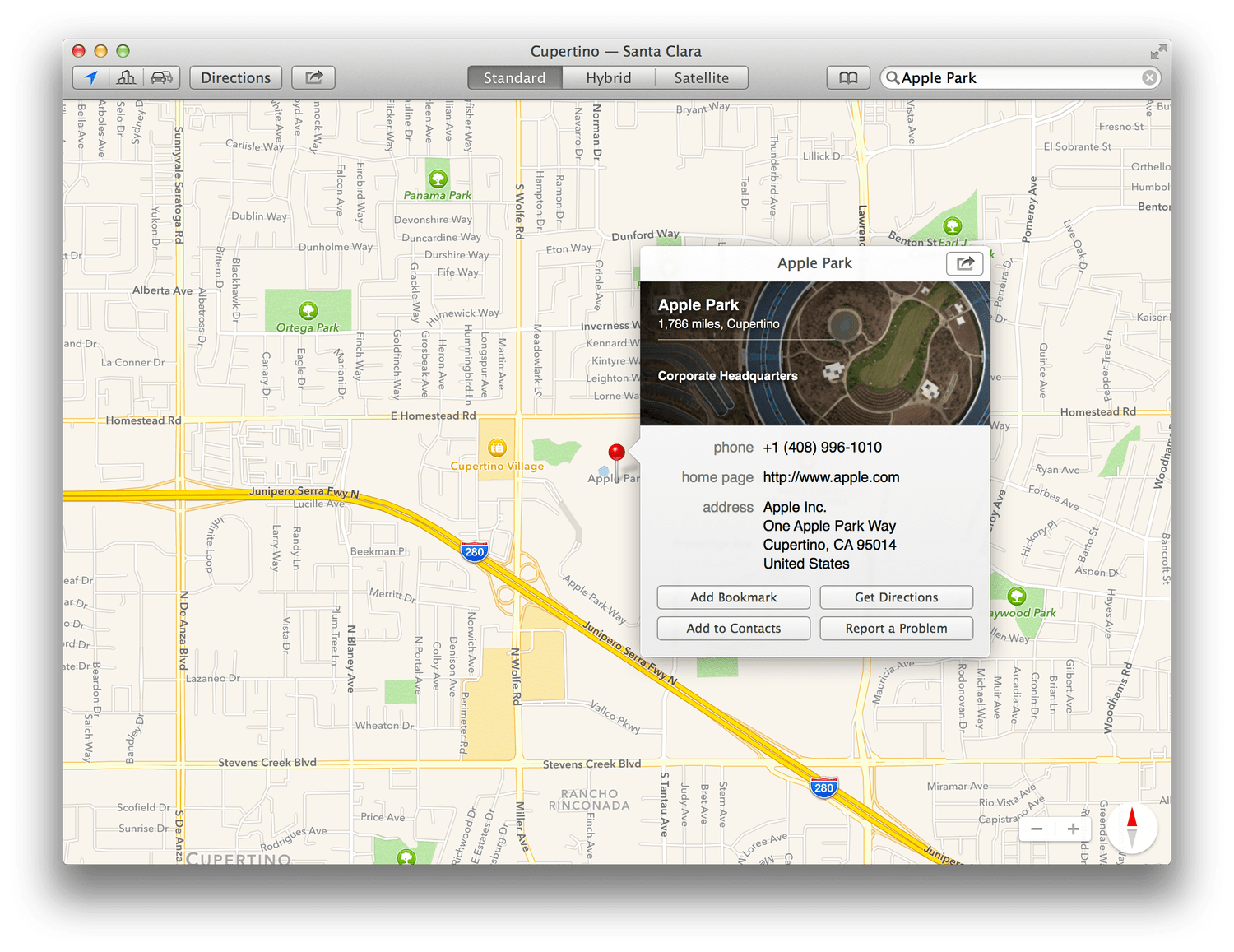
Task: Click the Bryant Way street label
Action: (703, 108)
